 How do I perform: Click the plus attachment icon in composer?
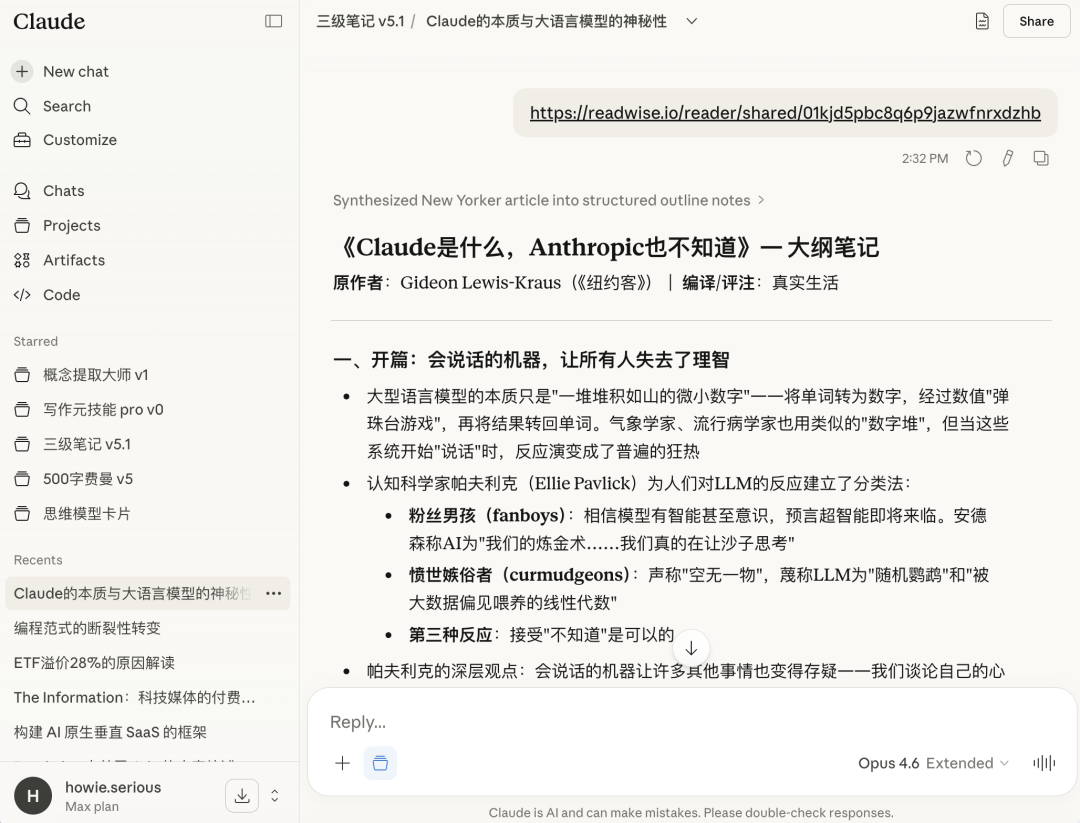[x=342, y=763]
